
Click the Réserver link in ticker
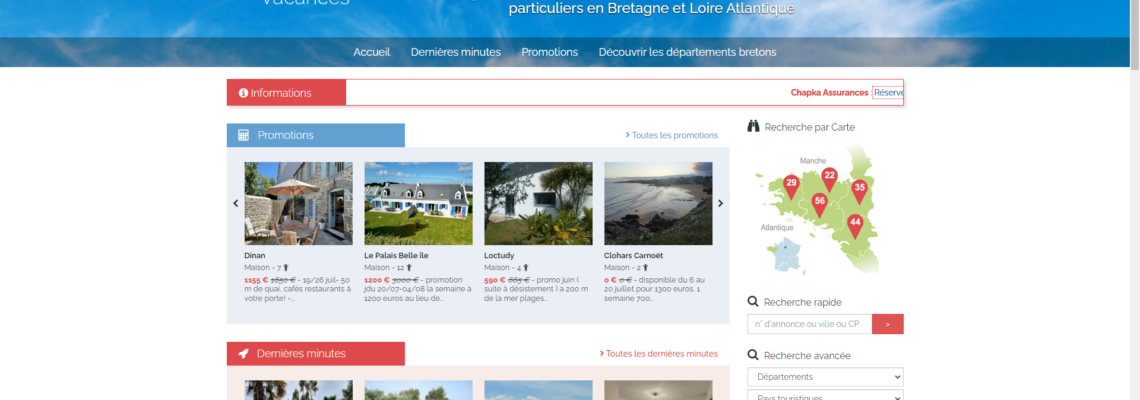click(x=888, y=93)
